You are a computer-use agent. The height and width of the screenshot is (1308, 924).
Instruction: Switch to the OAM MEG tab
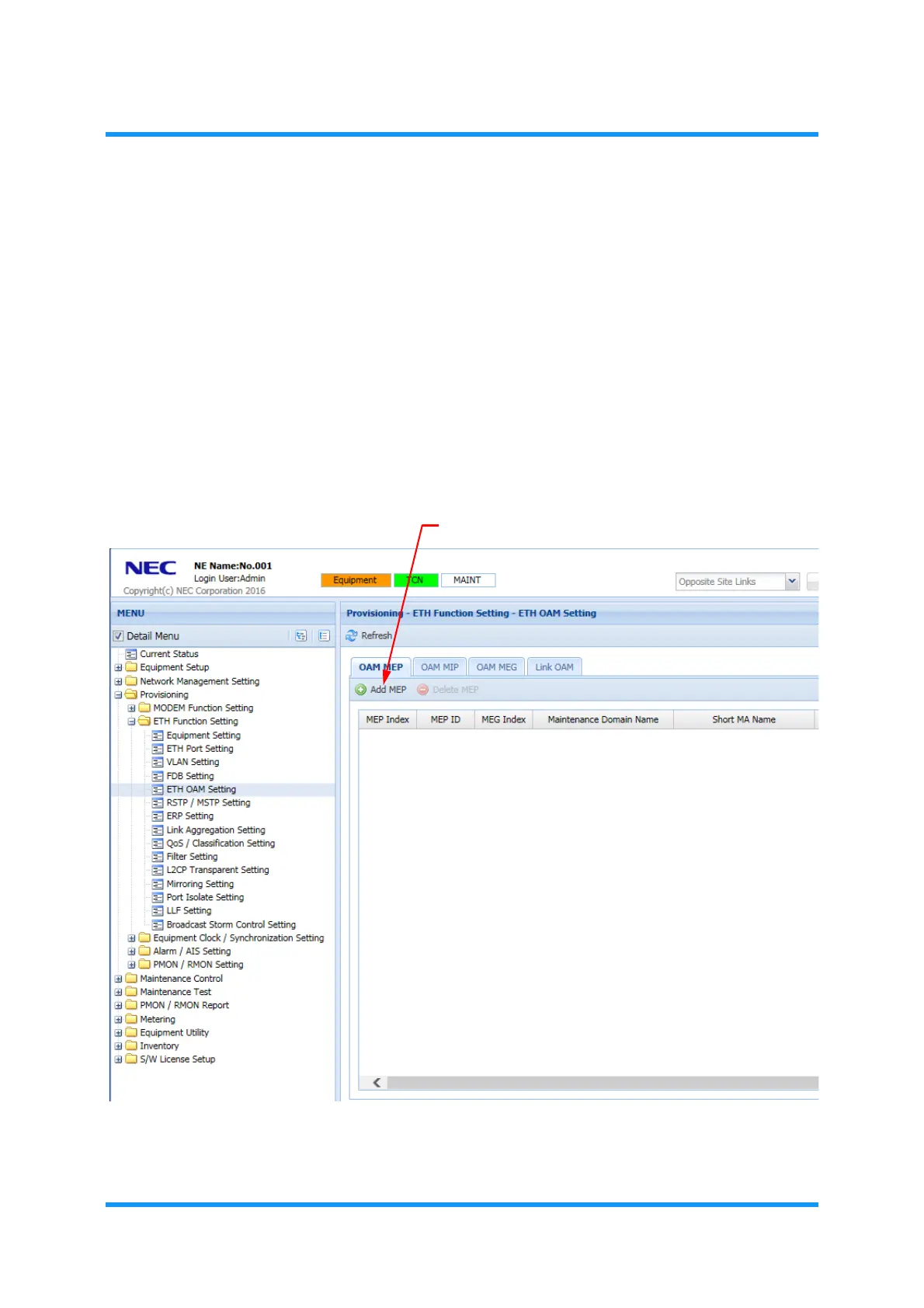pos(496,667)
